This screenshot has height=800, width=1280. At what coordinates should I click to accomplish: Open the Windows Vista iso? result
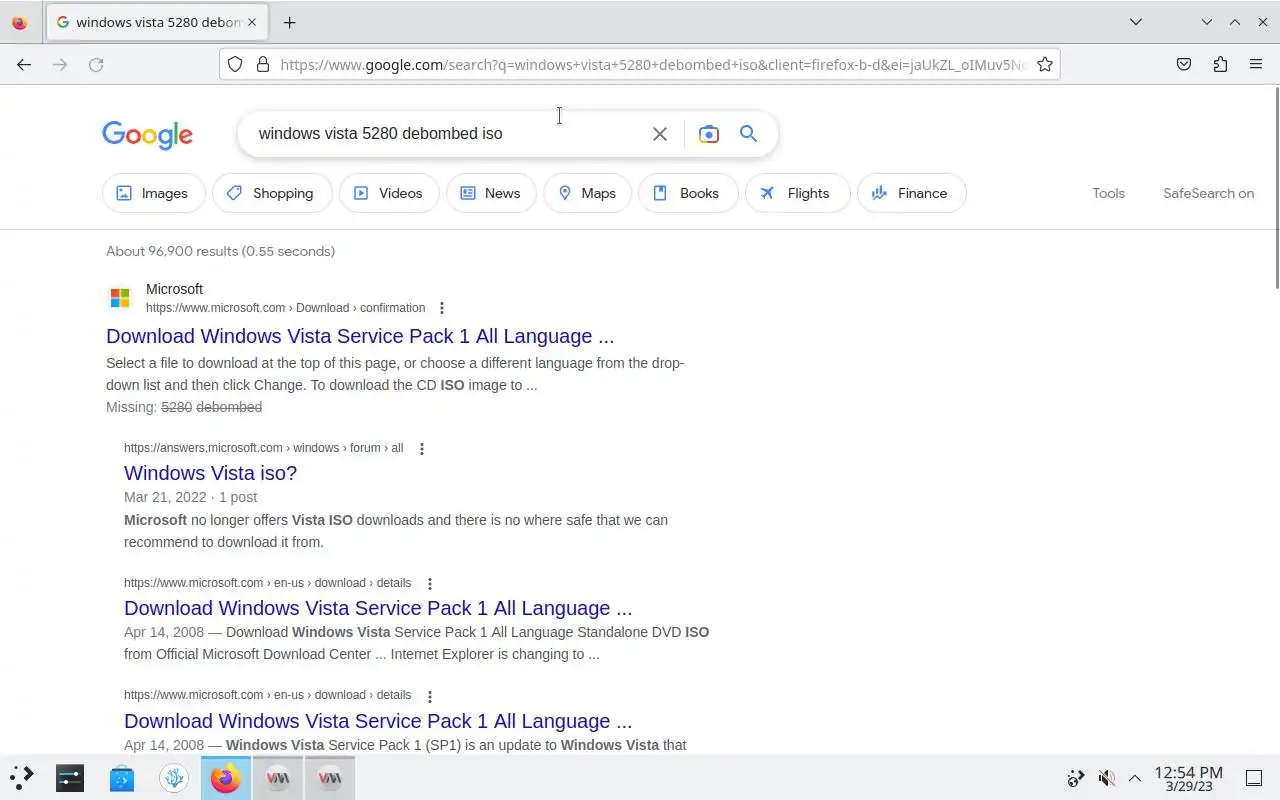coord(210,473)
